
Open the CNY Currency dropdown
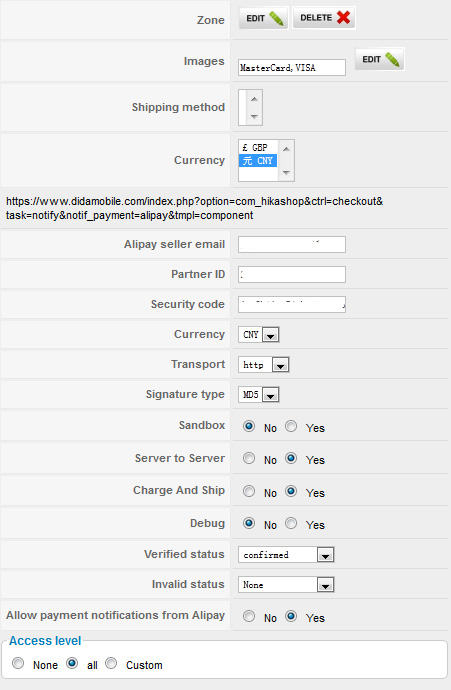258,334
